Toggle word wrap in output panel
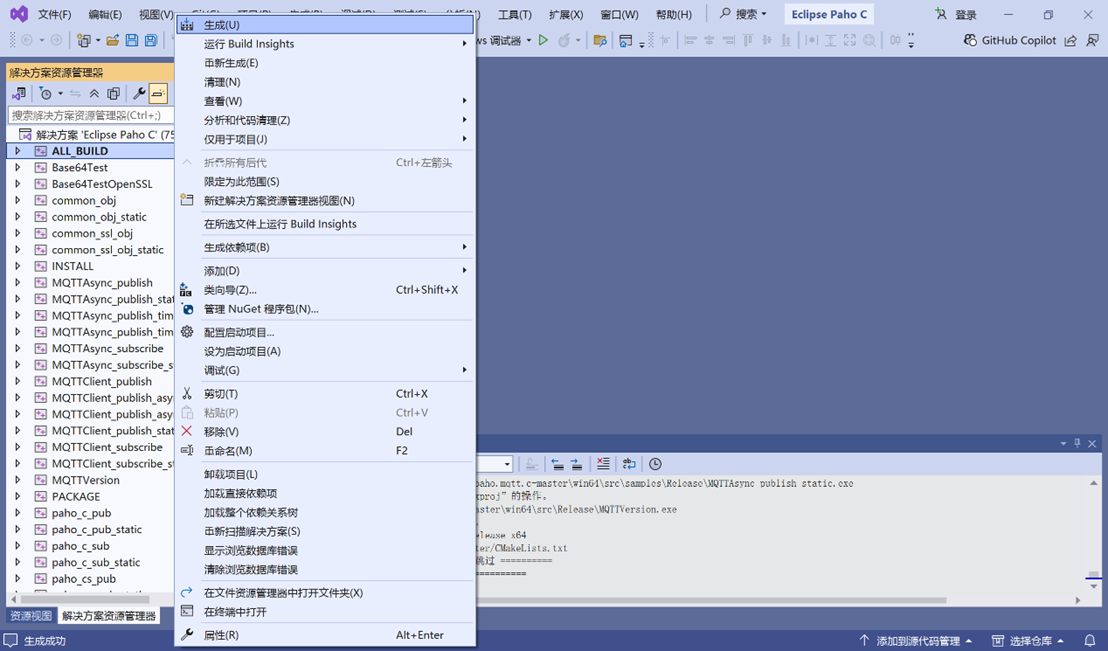 [629, 464]
